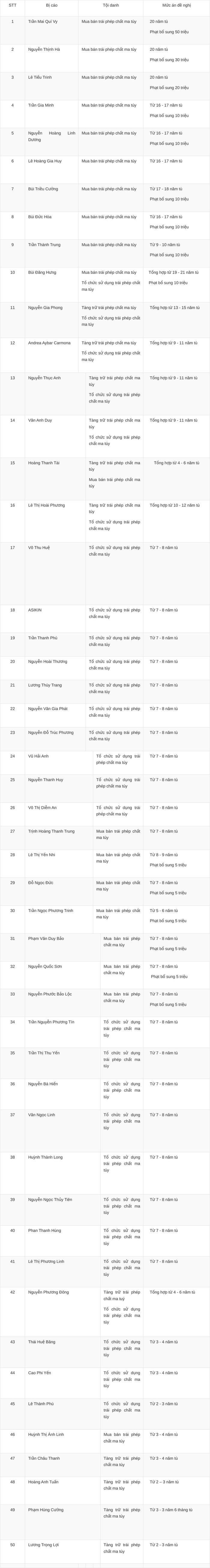Image resolution: width=210 pixels, height=1568 pixels.
Task: Click the Tội danh column header
Action: 110,5
